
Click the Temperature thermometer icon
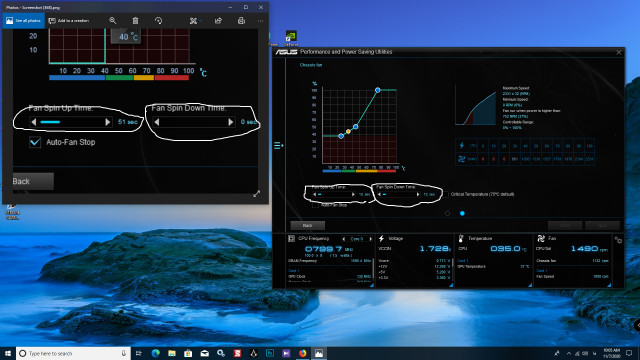pos(461,238)
